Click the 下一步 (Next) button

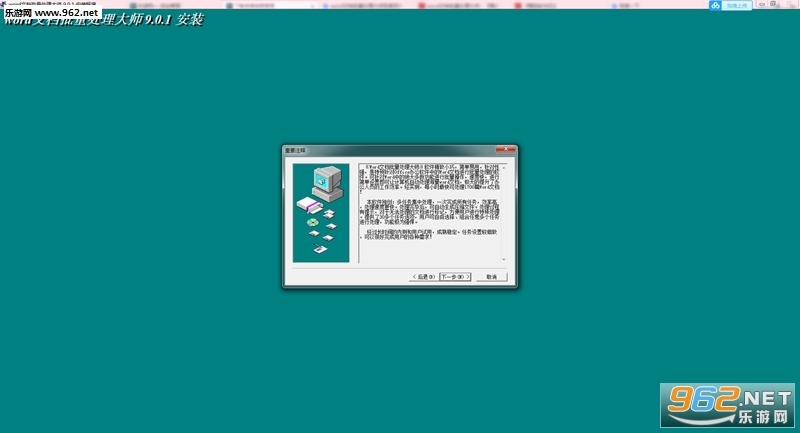pos(455,277)
